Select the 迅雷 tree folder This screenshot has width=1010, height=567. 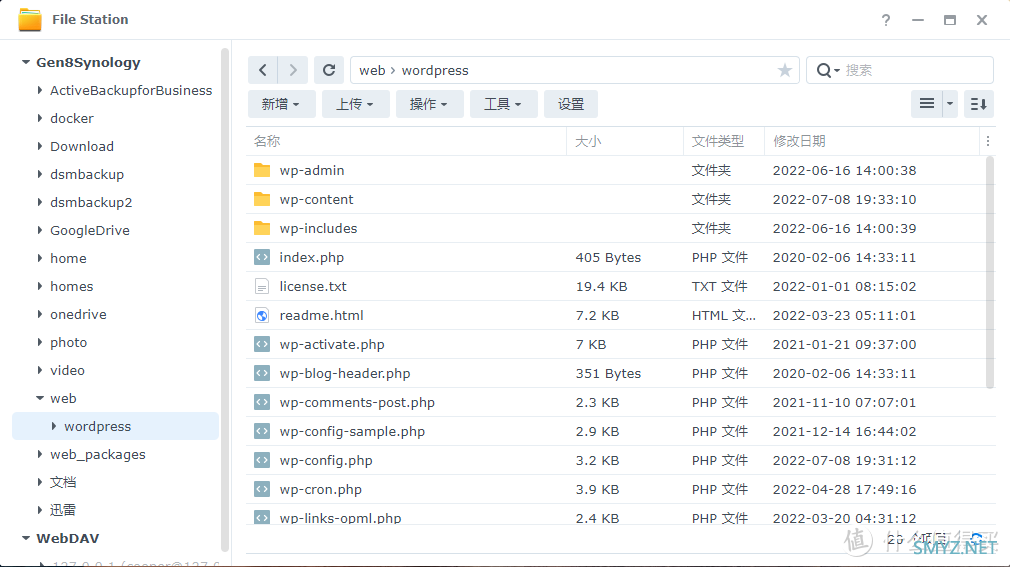pyautogui.click(x=63, y=510)
